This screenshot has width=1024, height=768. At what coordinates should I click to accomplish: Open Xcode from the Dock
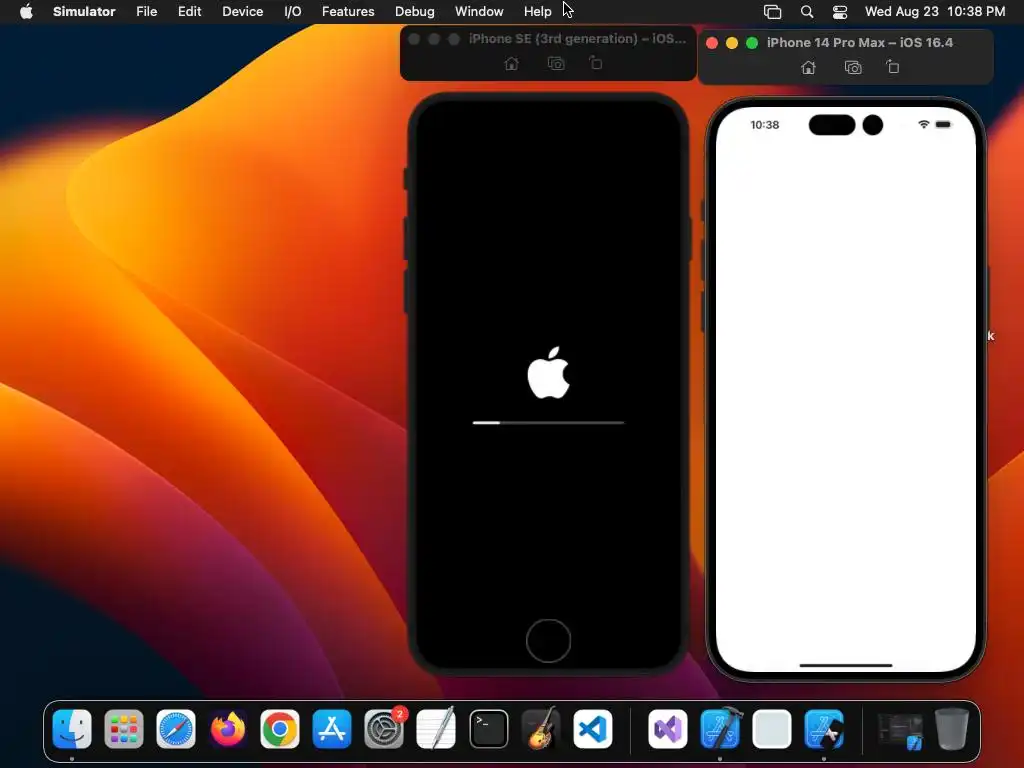tap(720, 728)
